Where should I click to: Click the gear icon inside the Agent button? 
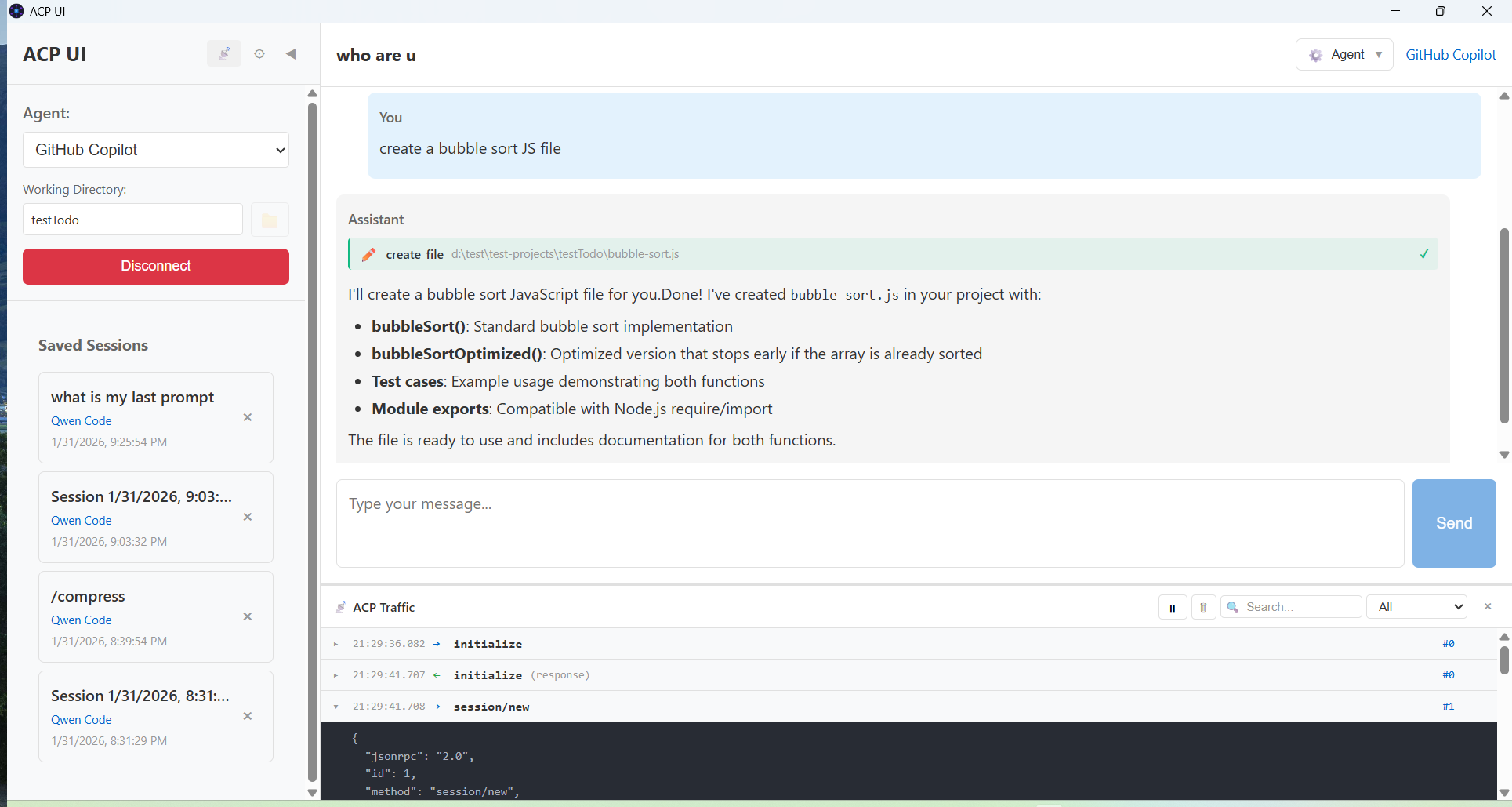pos(1315,54)
